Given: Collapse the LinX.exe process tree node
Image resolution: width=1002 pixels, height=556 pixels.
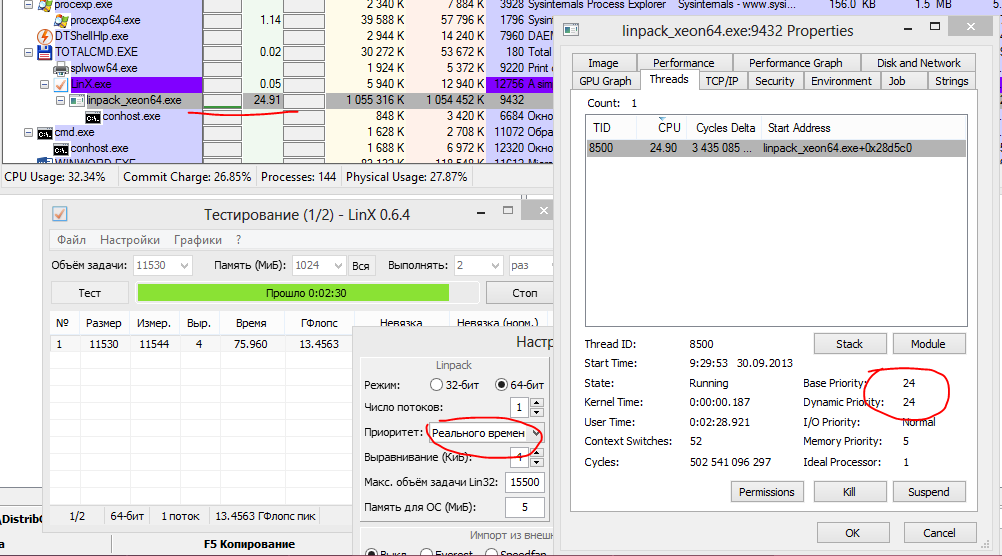Looking at the screenshot, I should pyautogui.click(x=44, y=84).
